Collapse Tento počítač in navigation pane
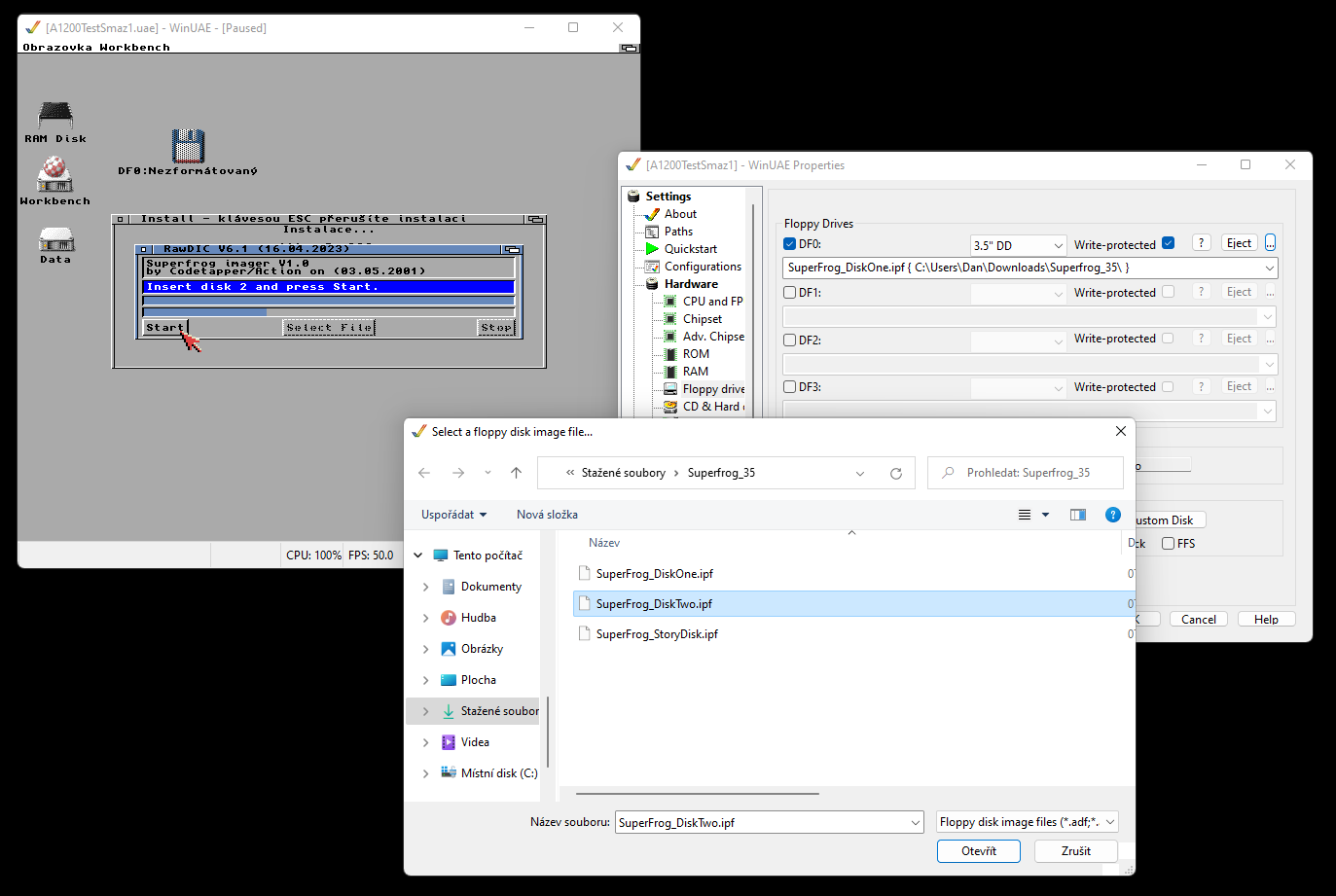1336x896 pixels. [x=418, y=556]
